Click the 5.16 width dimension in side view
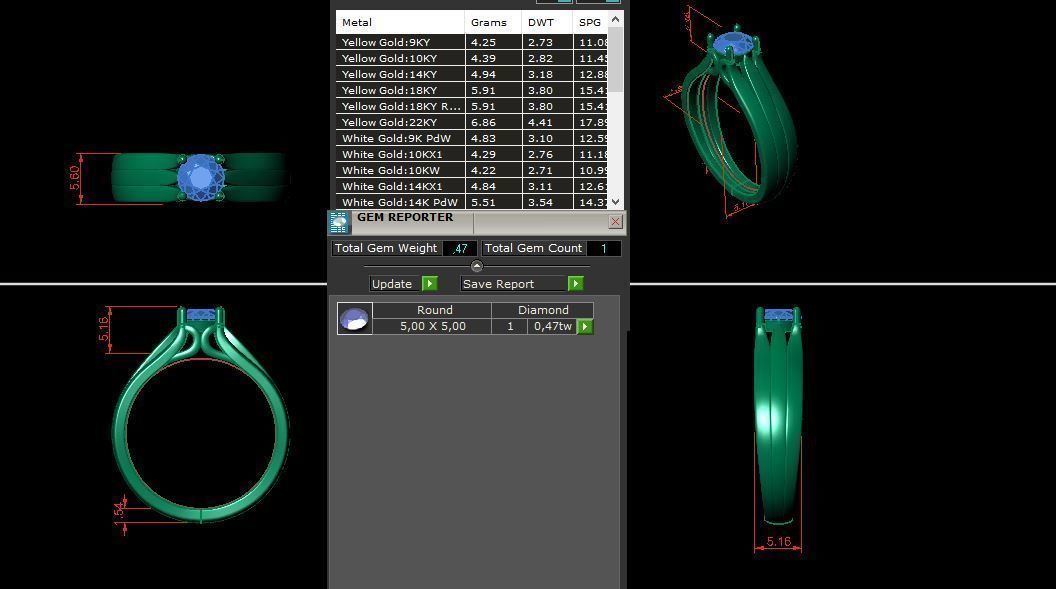Screen dimensions: 1056x589 tap(779, 541)
